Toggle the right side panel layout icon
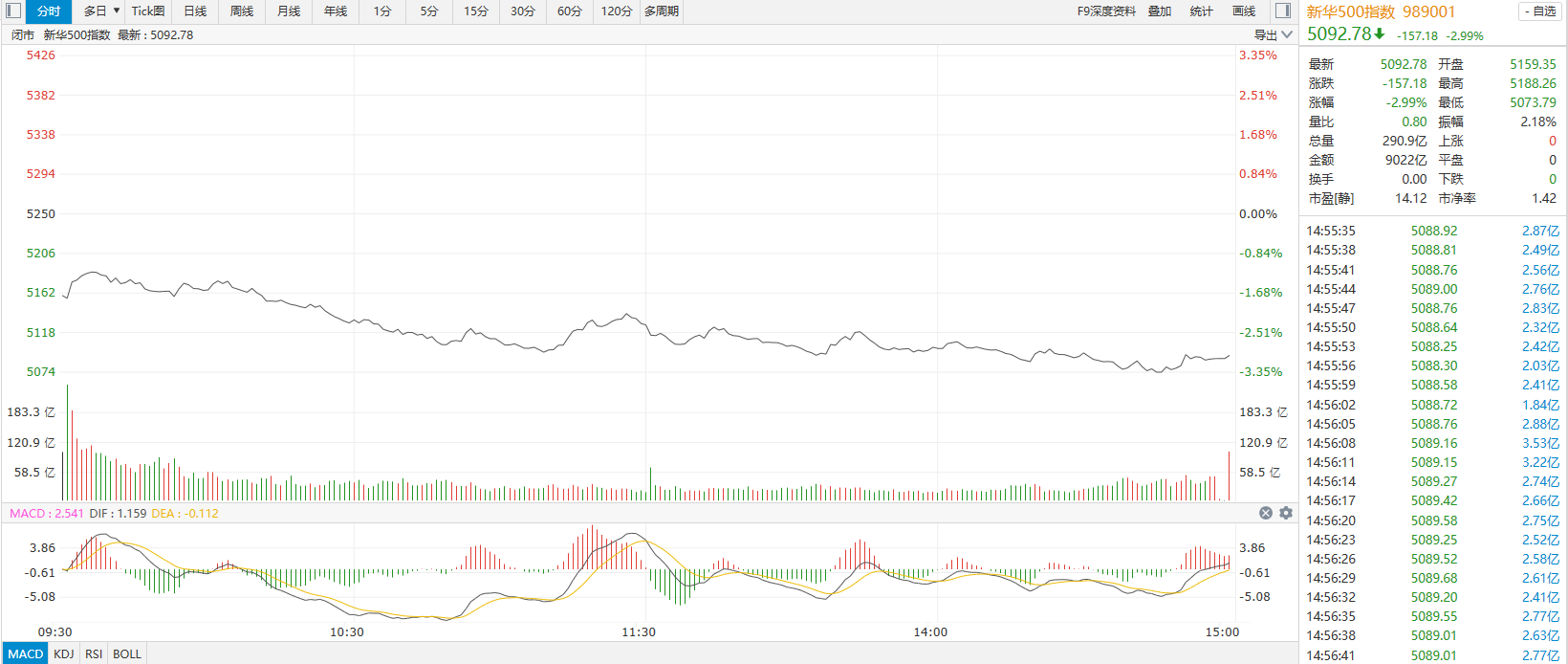The height and width of the screenshot is (664, 1568). 1283,11
